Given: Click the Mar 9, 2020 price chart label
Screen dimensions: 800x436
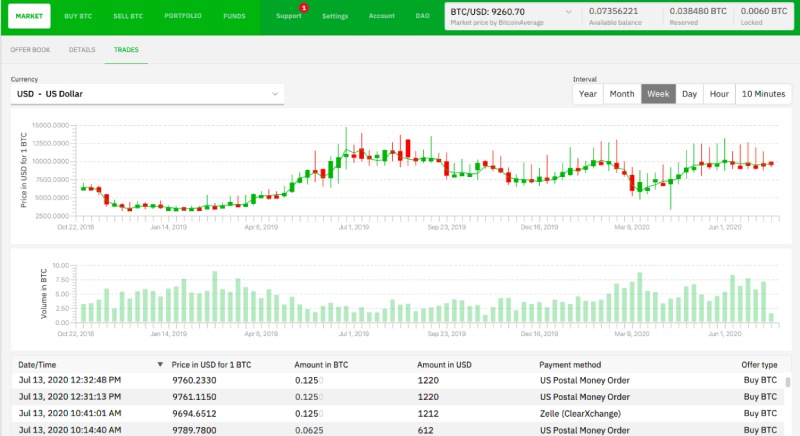Looking at the screenshot, I should pyautogui.click(x=632, y=227).
